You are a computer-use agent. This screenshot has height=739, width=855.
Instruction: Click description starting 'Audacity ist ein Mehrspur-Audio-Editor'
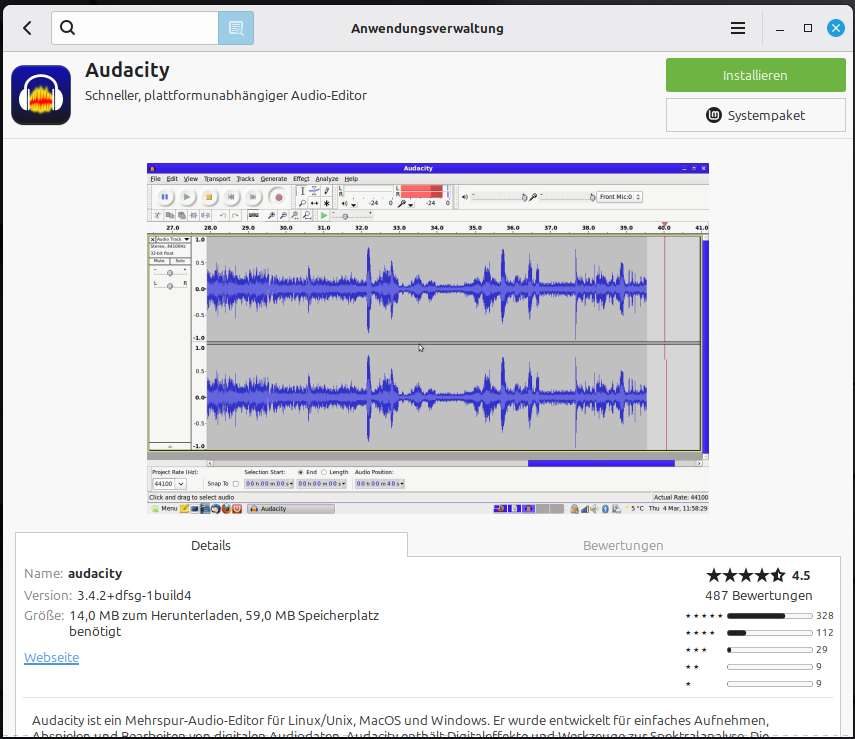point(400,728)
